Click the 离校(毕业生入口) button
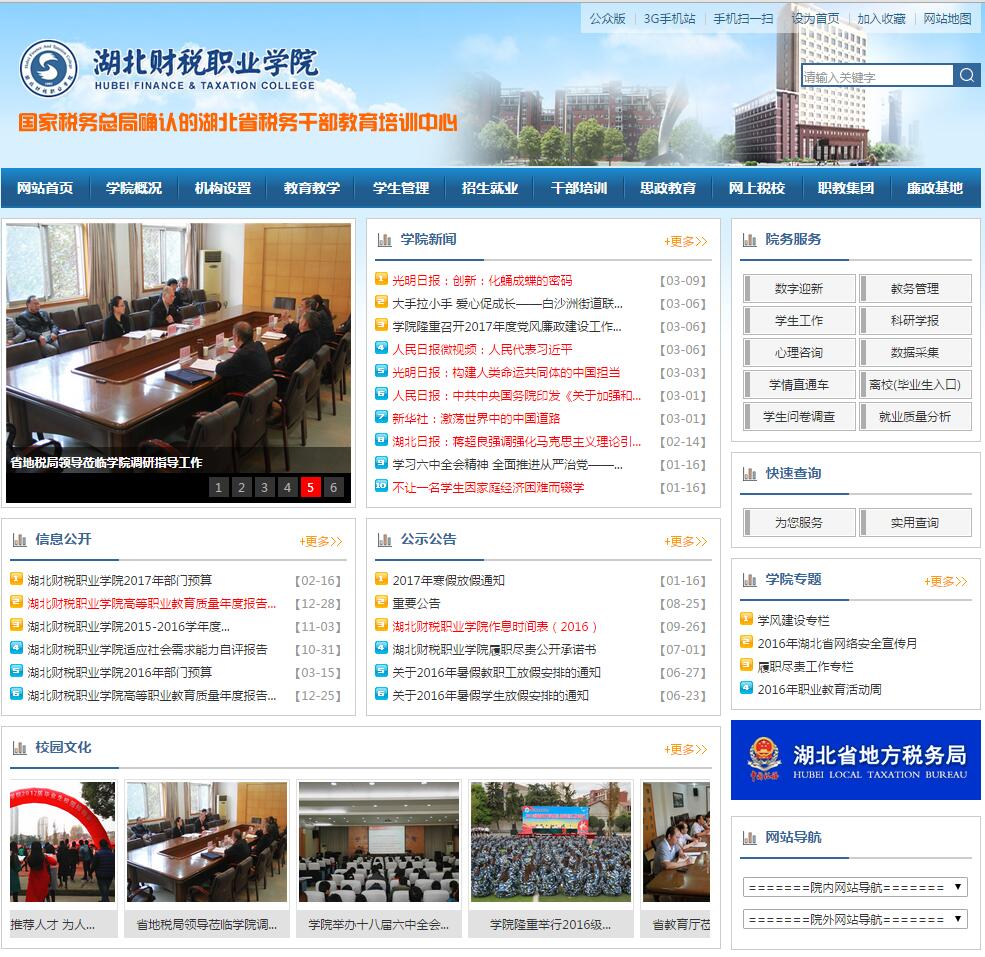This screenshot has width=985, height=957. [915, 385]
